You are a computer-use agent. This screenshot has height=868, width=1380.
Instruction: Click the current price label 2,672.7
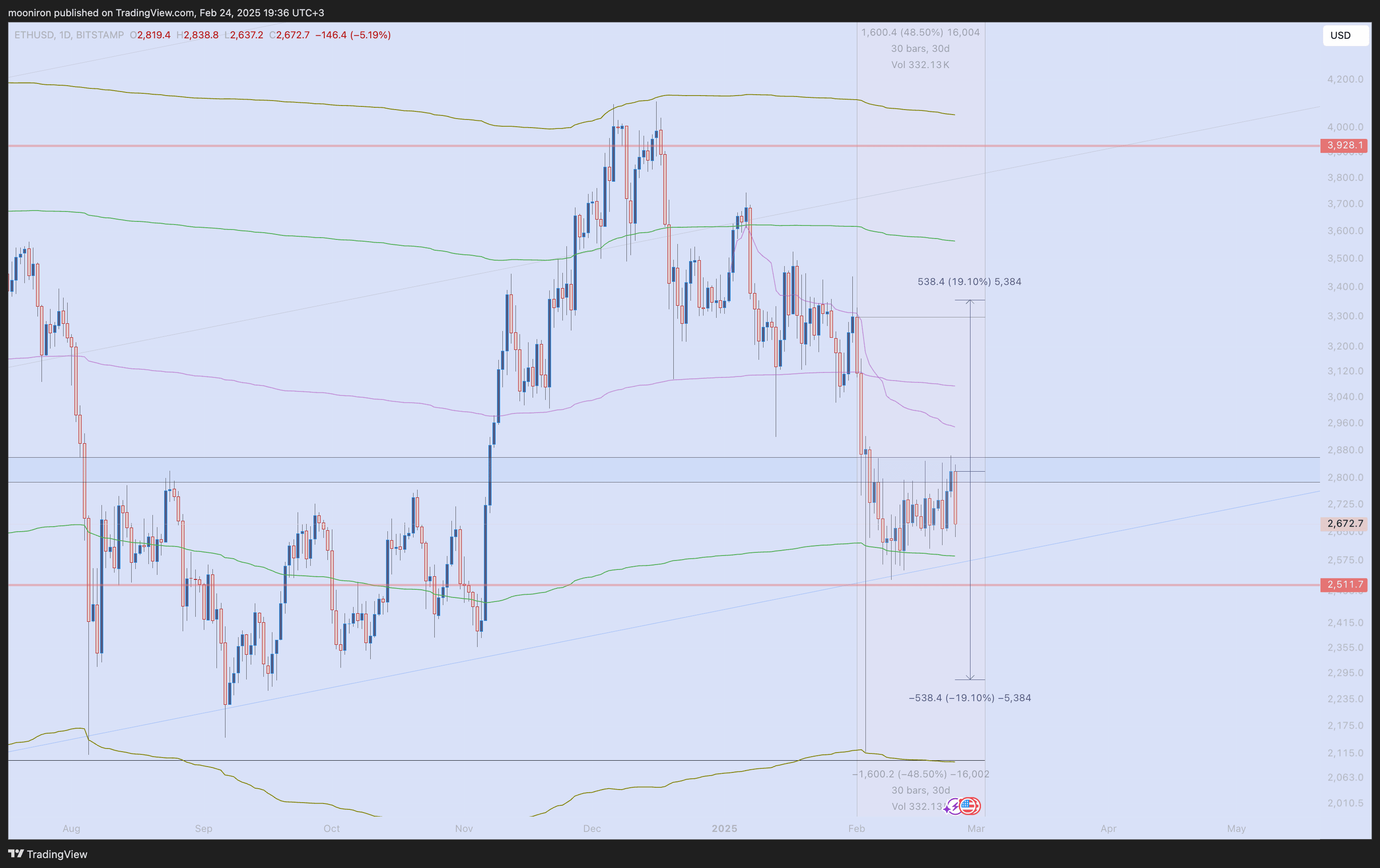pos(1343,523)
